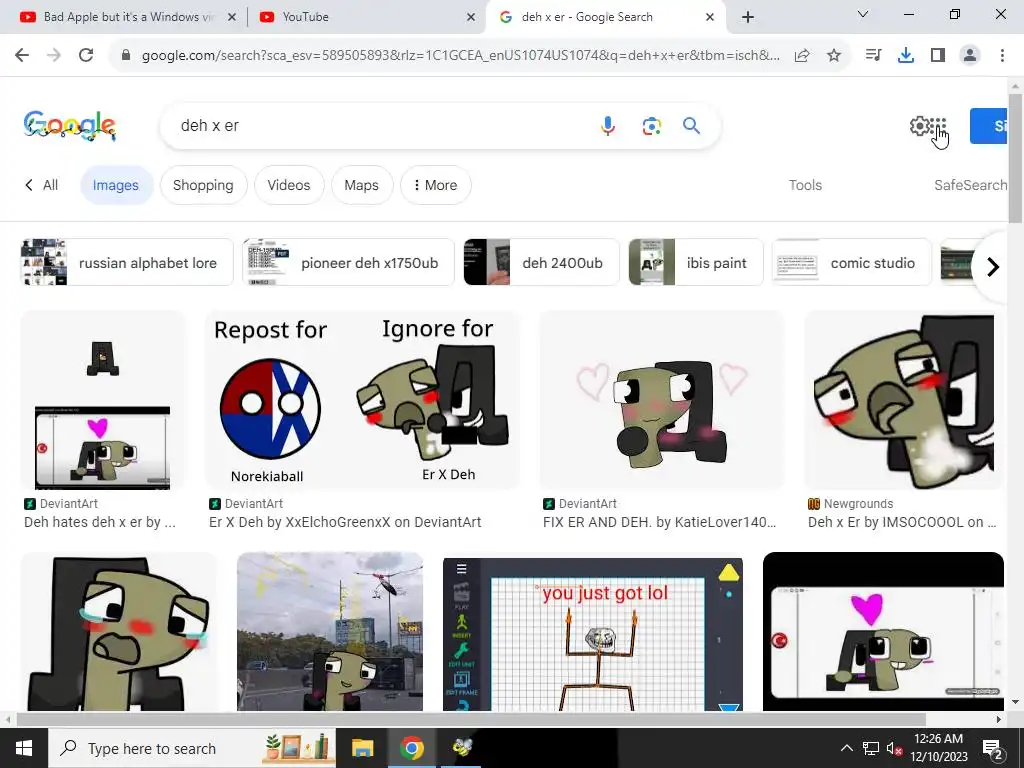Open the hearts Er and Deh image
The width and height of the screenshot is (1024, 768).
(661, 400)
